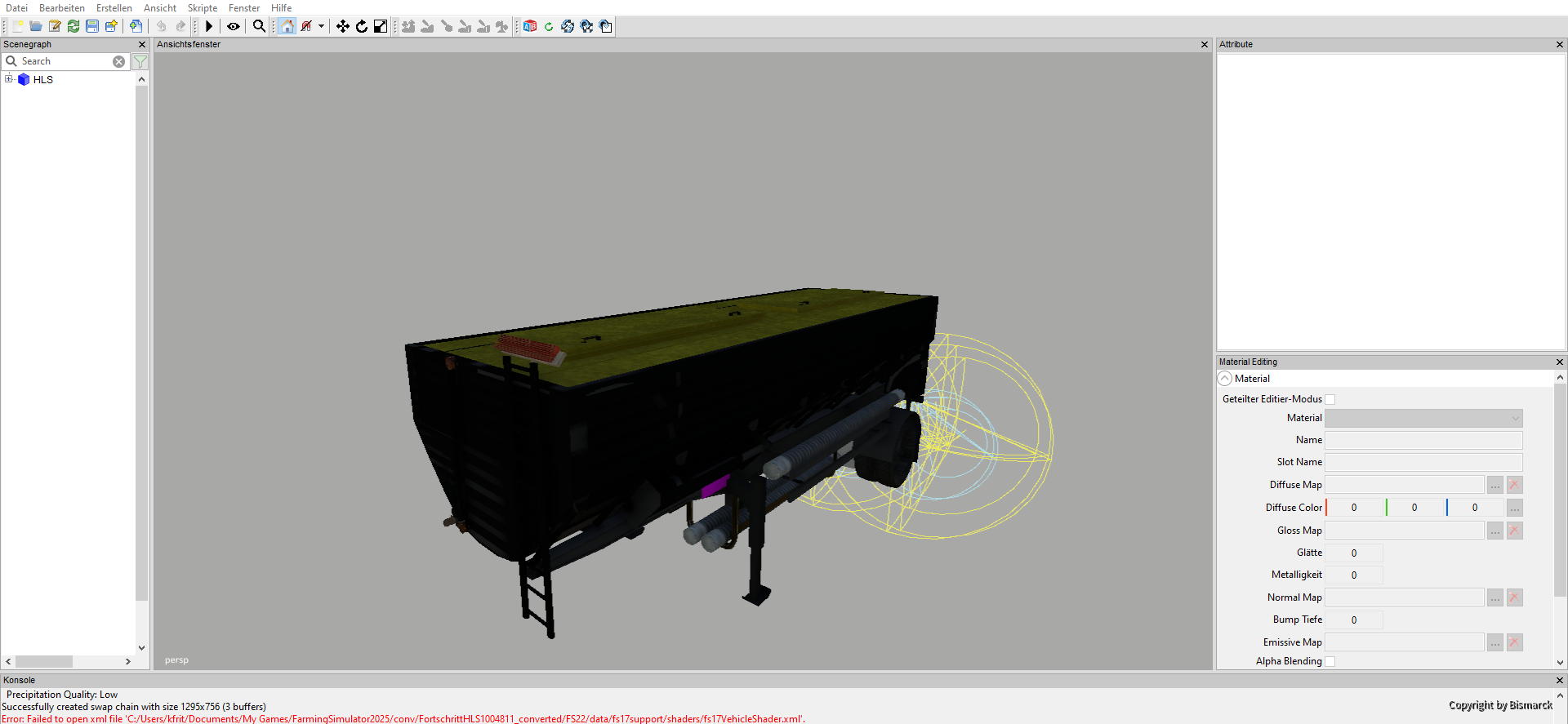Click the material Name input field
Viewport: 1568px width, 724px height.
[x=1423, y=440]
